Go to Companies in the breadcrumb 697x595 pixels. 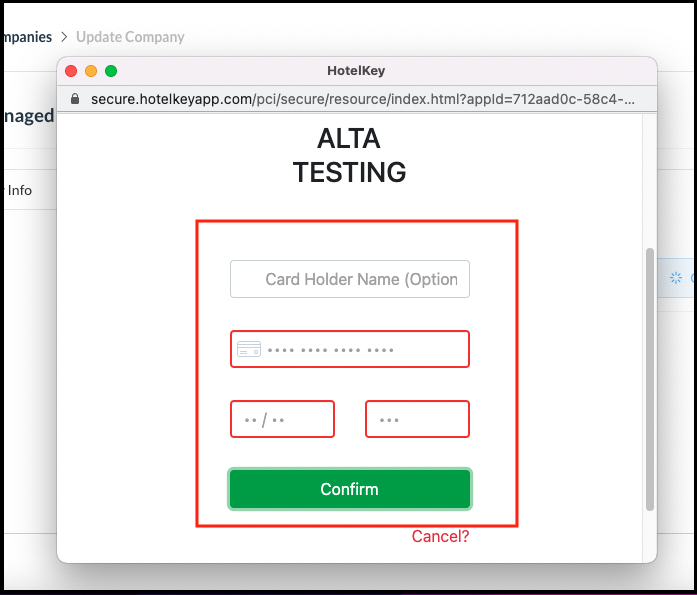[26, 37]
